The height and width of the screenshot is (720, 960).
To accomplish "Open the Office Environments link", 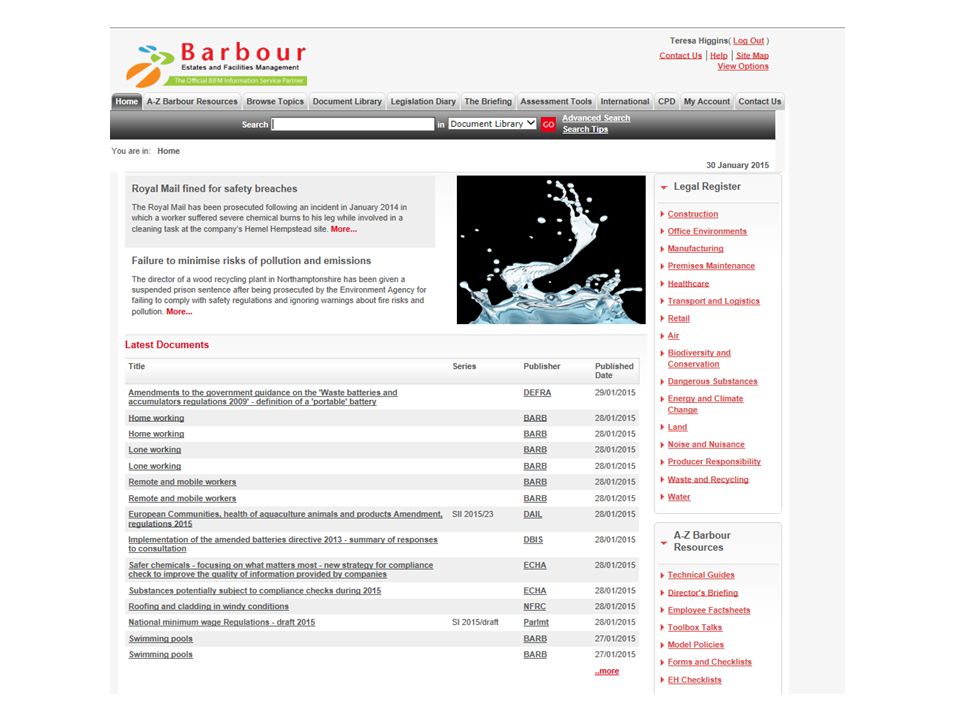I will [x=707, y=231].
